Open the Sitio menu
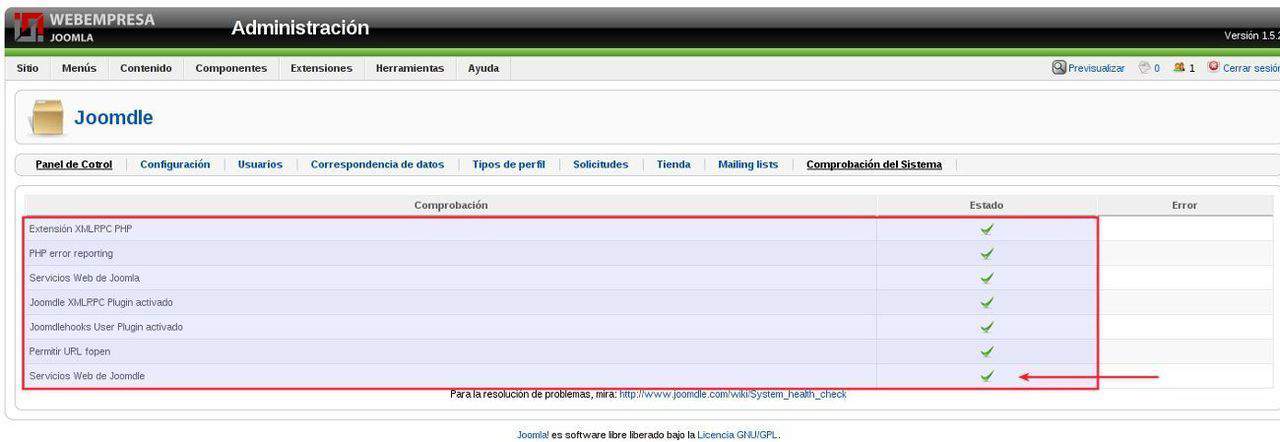 [28, 68]
